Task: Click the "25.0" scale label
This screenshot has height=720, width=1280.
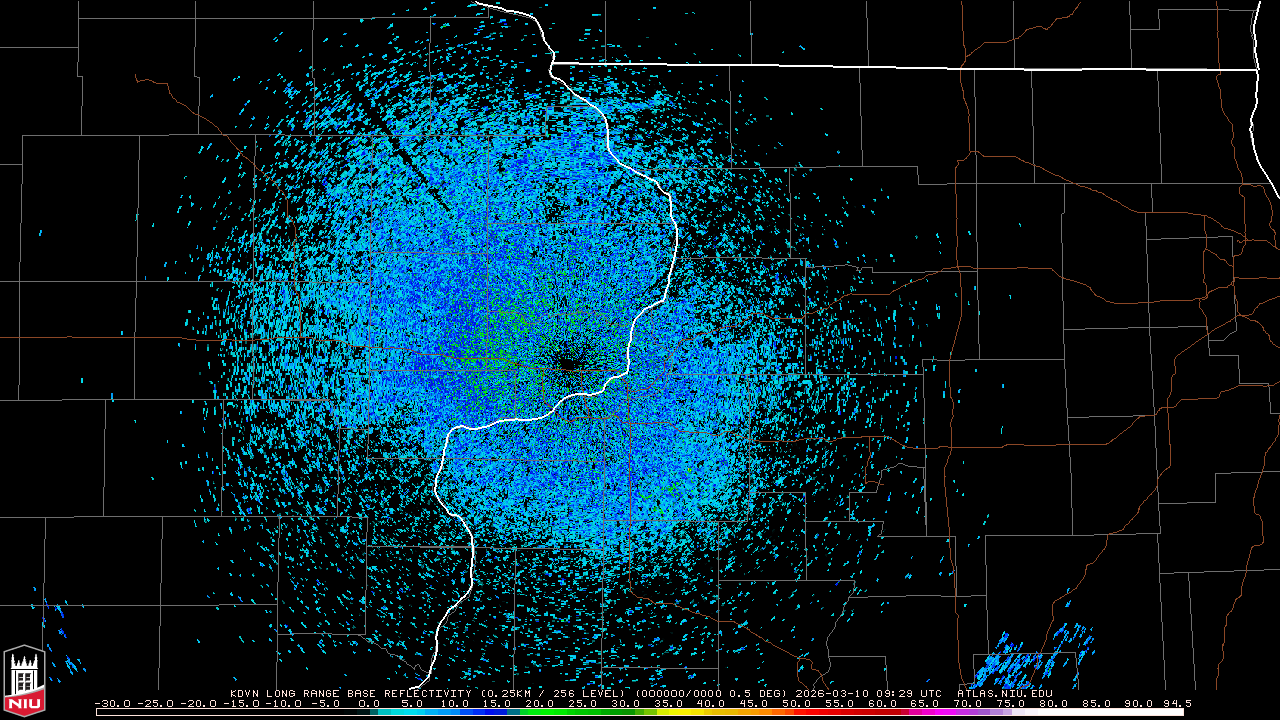Action: pos(583,703)
